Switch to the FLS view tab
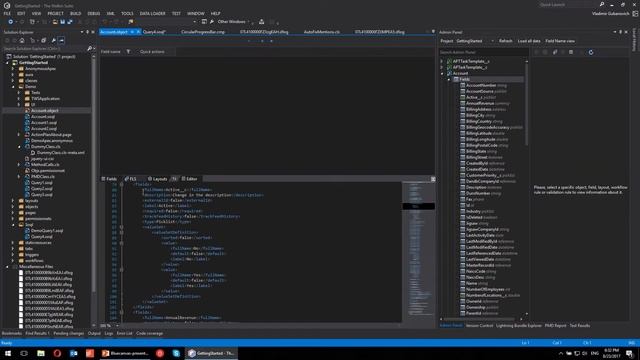The width and height of the screenshot is (640, 360). pyautogui.click(x=131, y=179)
